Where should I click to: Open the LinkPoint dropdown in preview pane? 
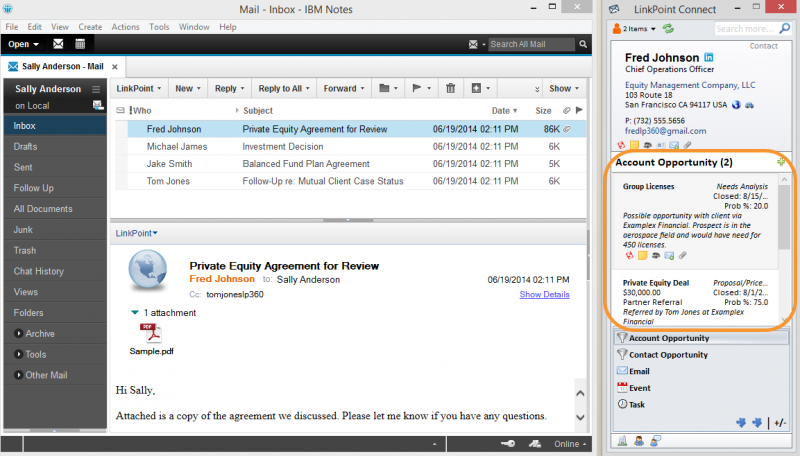(x=136, y=233)
